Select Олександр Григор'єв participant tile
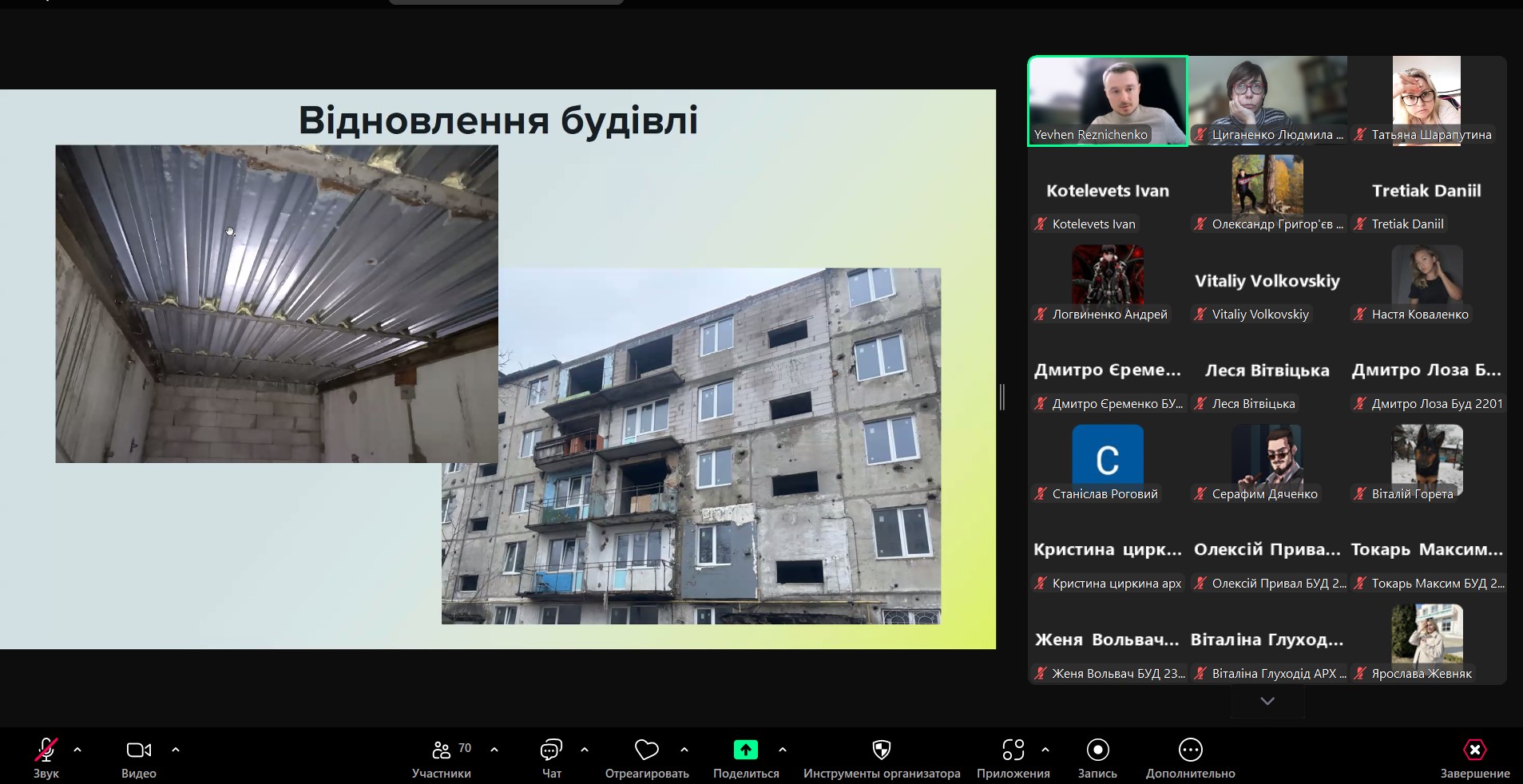This screenshot has width=1523, height=784. click(1267, 191)
